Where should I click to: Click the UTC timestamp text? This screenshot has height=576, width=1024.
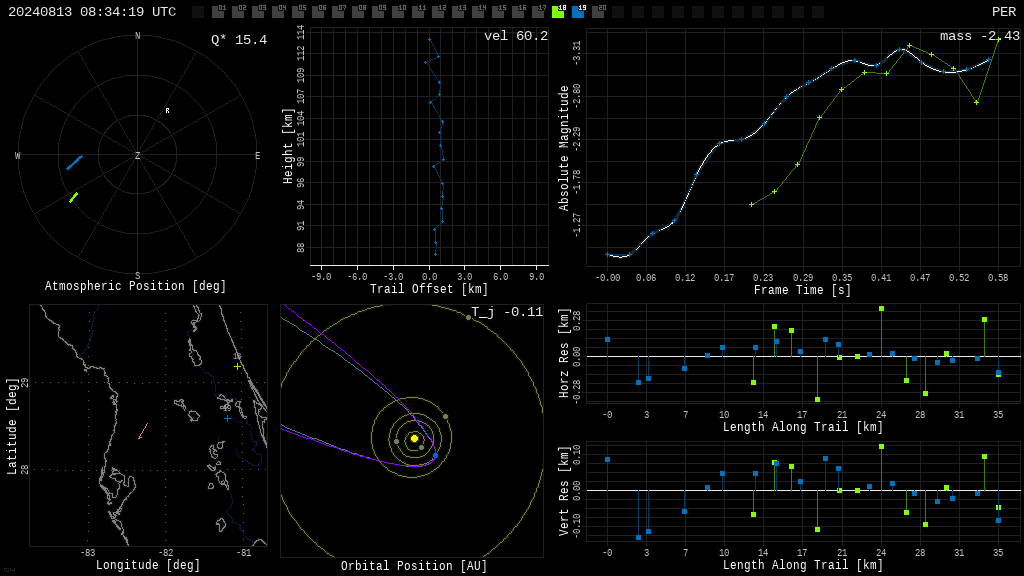[92, 12]
